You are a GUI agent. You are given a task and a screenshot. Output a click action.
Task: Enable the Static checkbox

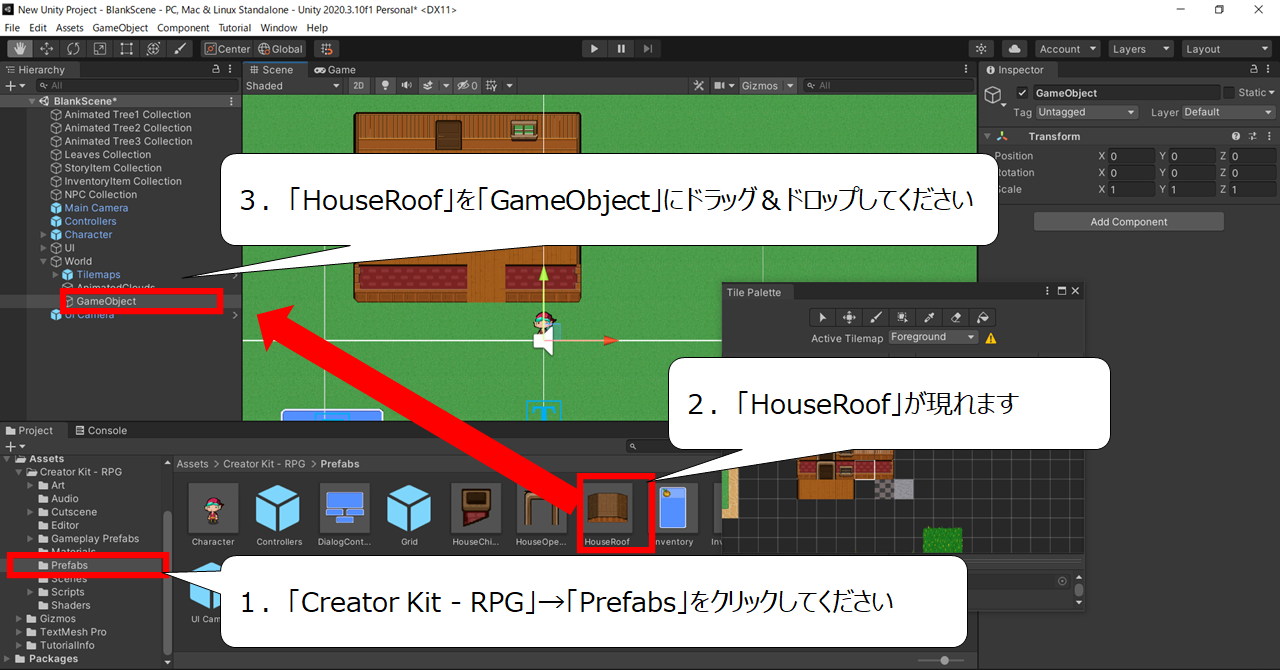pos(1229,93)
